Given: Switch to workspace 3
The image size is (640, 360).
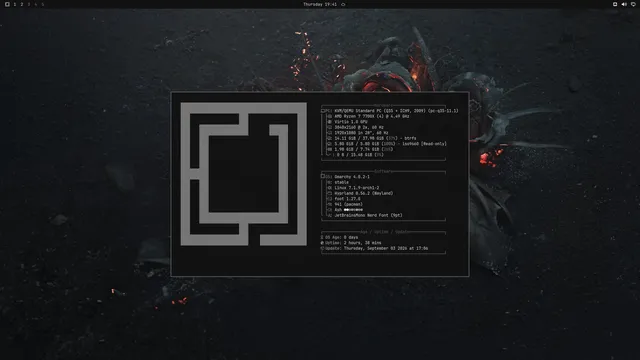Looking at the screenshot, I should 29,4.
